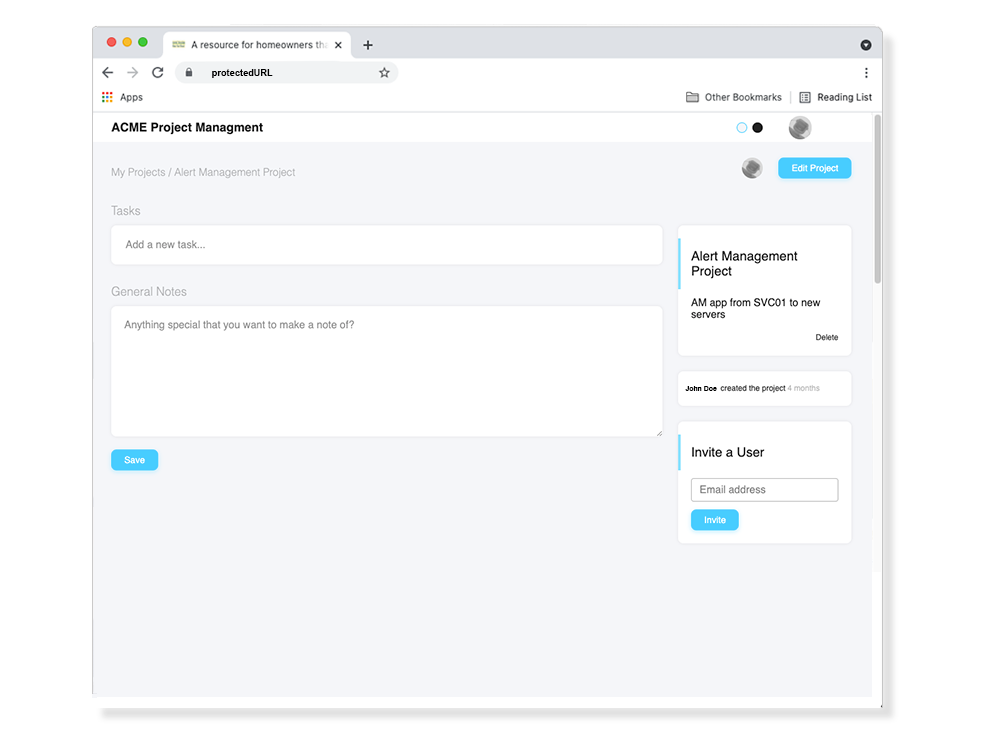Click the Add a new task field
This screenshot has height=732, width=1000.
386,245
